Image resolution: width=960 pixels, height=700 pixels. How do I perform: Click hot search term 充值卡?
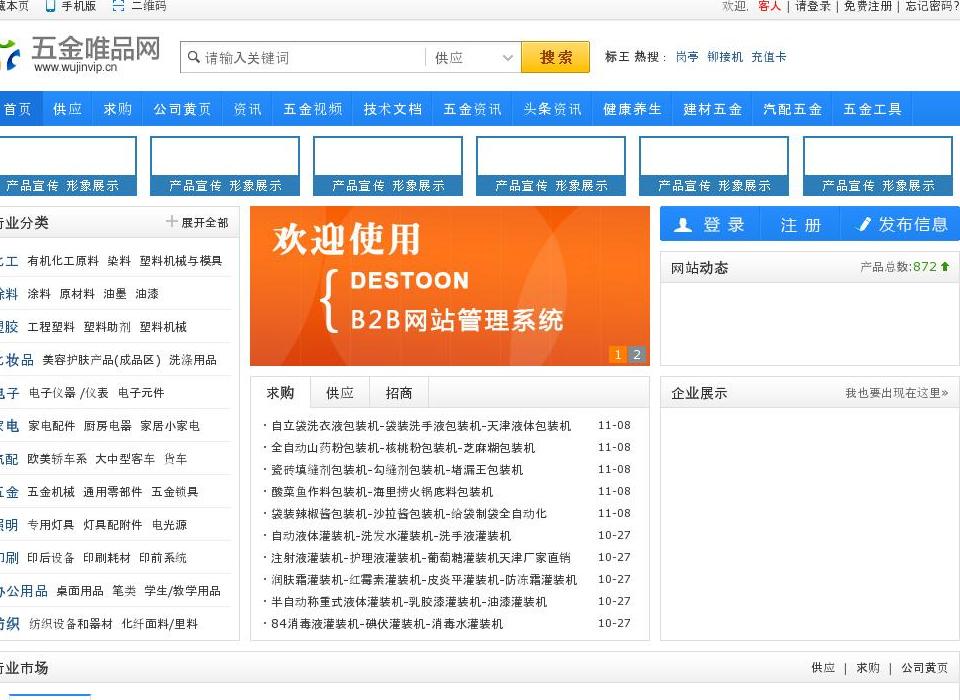click(x=768, y=57)
